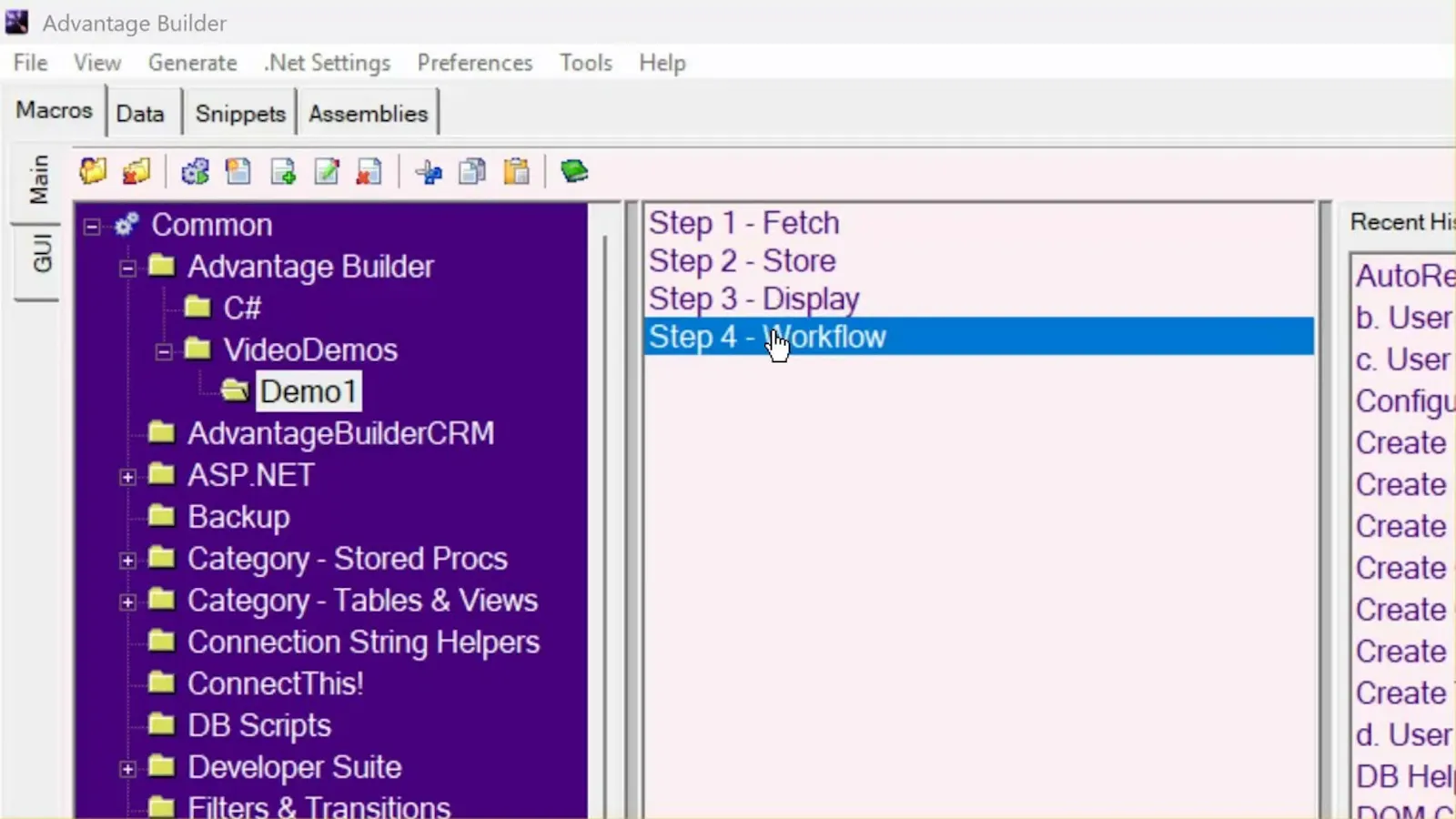Click the C# folder icon
Viewport: 1456px width, 819px height.
(x=197, y=307)
